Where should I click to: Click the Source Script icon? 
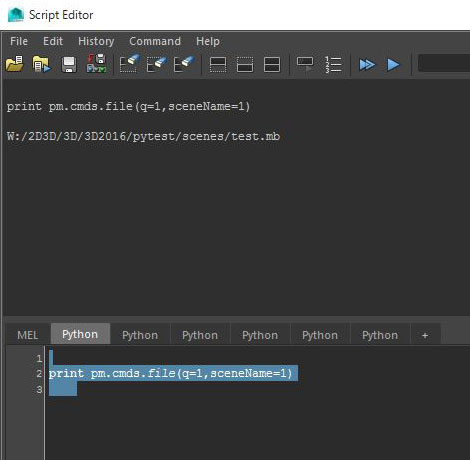tap(41, 64)
